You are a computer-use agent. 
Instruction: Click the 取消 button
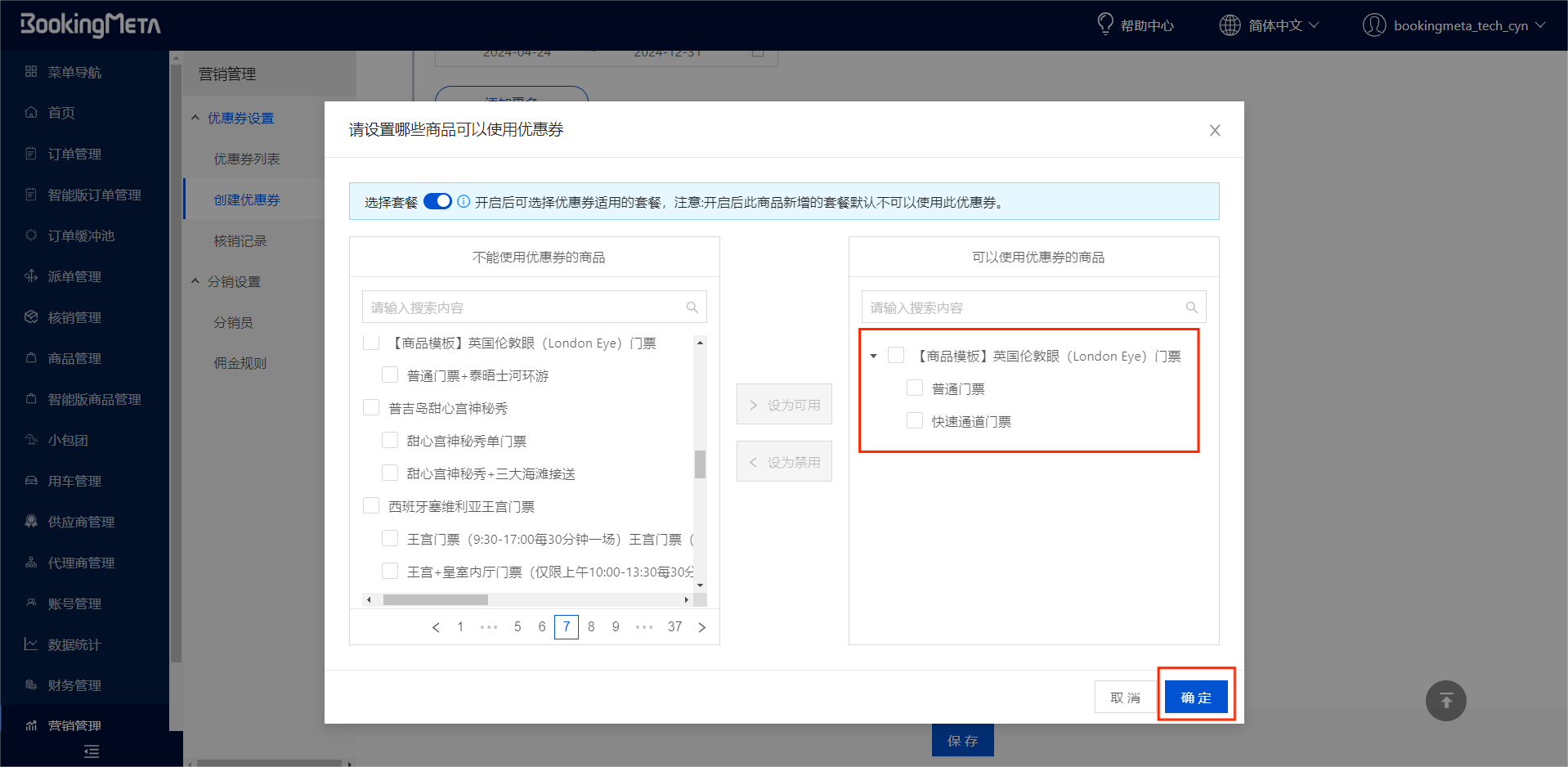coord(1125,697)
